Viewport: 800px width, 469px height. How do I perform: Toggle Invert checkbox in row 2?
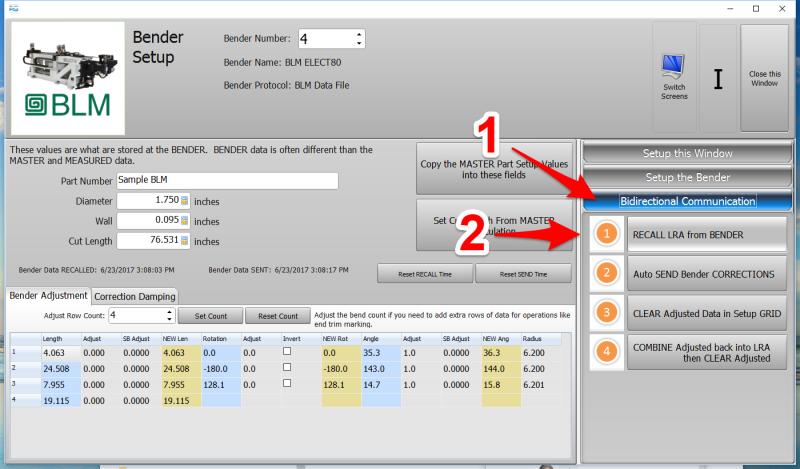287,367
